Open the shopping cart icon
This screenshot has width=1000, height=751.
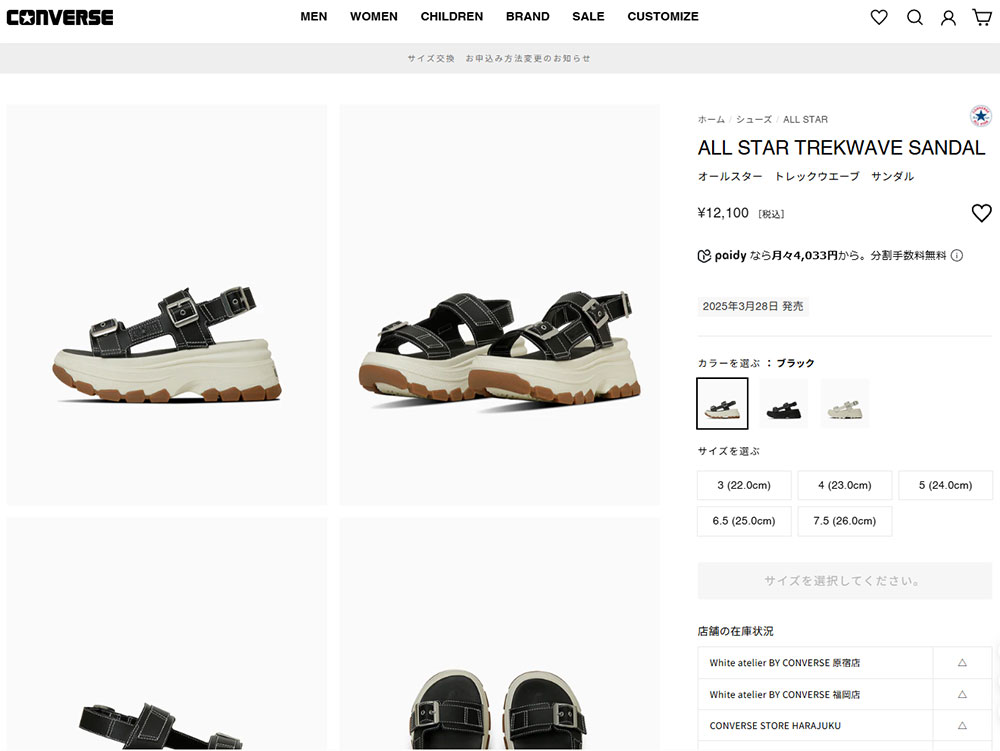click(982, 17)
